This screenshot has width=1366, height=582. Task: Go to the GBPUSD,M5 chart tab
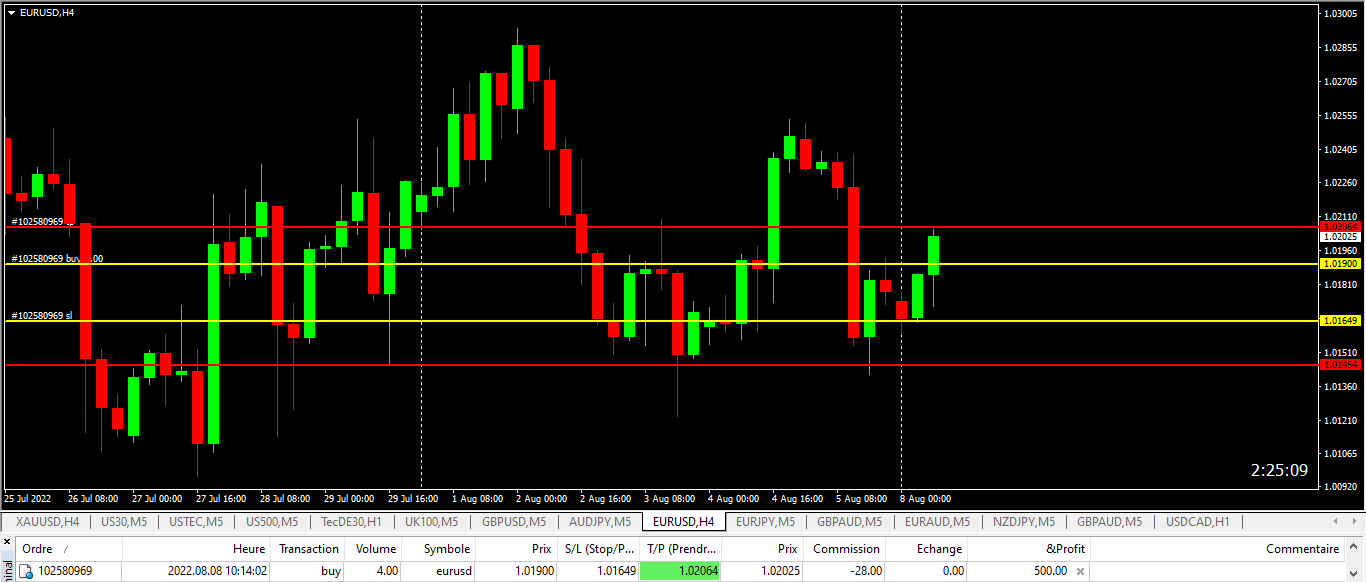click(x=513, y=521)
